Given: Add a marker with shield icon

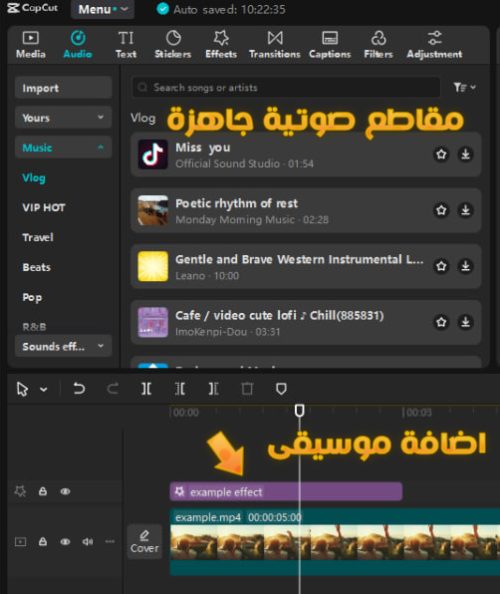Looking at the screenshot, I should (281, 389).
